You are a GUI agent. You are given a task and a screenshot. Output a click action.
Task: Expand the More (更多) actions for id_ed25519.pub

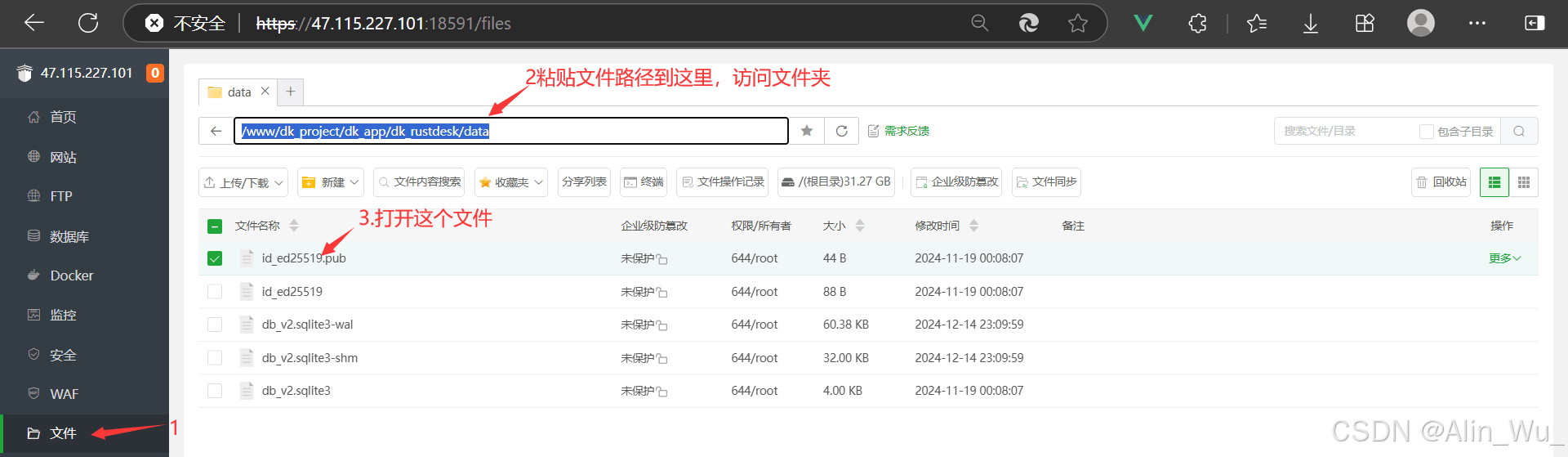(x=1503, y=258)
